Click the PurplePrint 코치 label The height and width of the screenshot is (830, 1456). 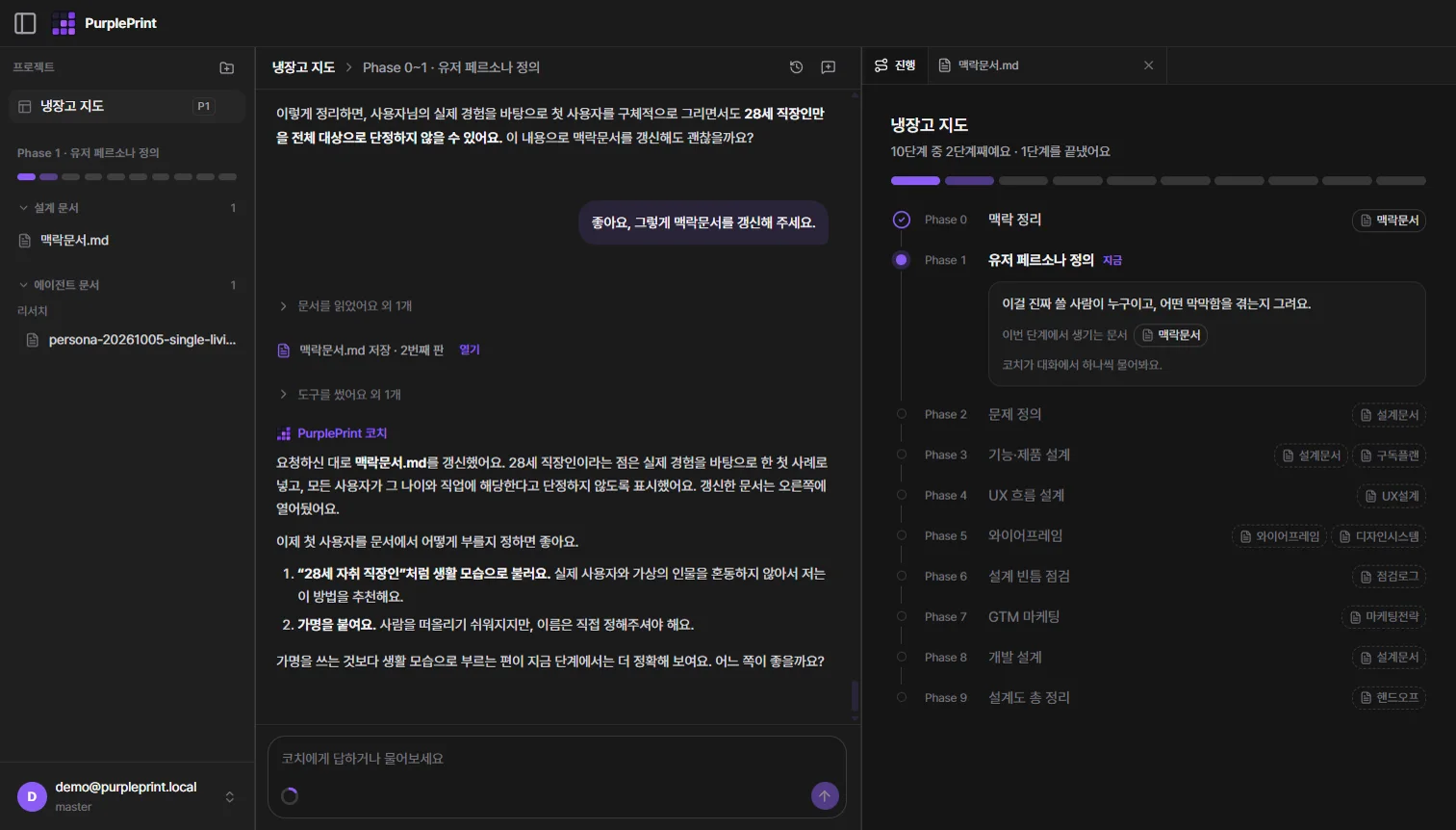click(342, 433)
